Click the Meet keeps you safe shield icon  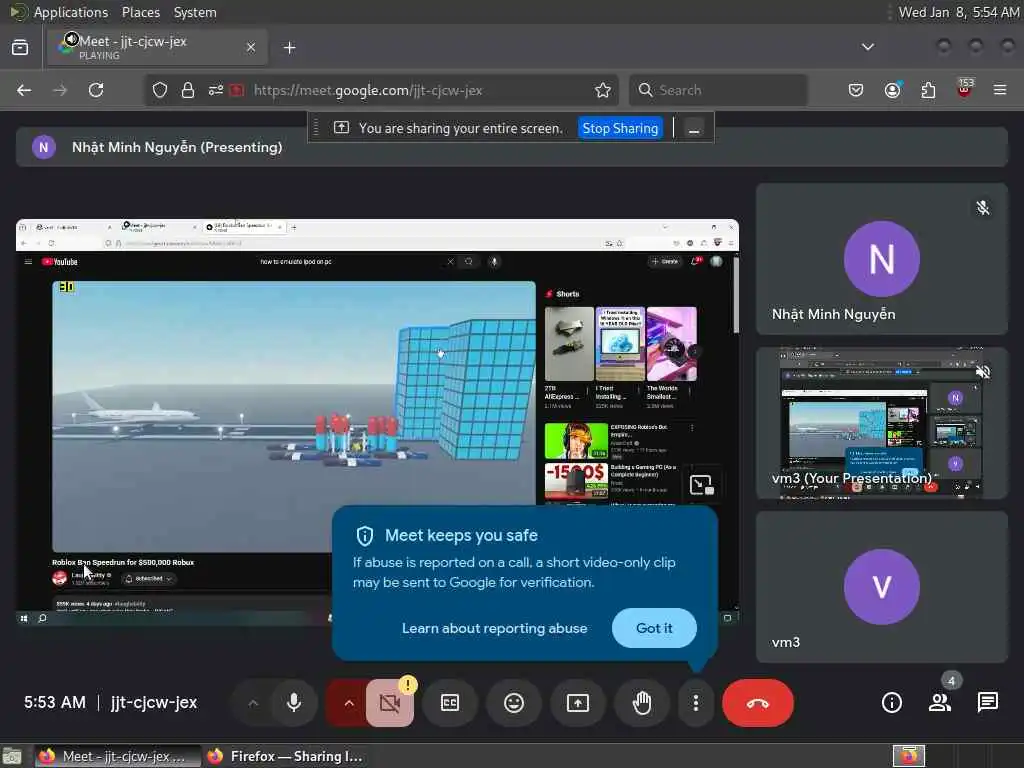pos(364,536)
